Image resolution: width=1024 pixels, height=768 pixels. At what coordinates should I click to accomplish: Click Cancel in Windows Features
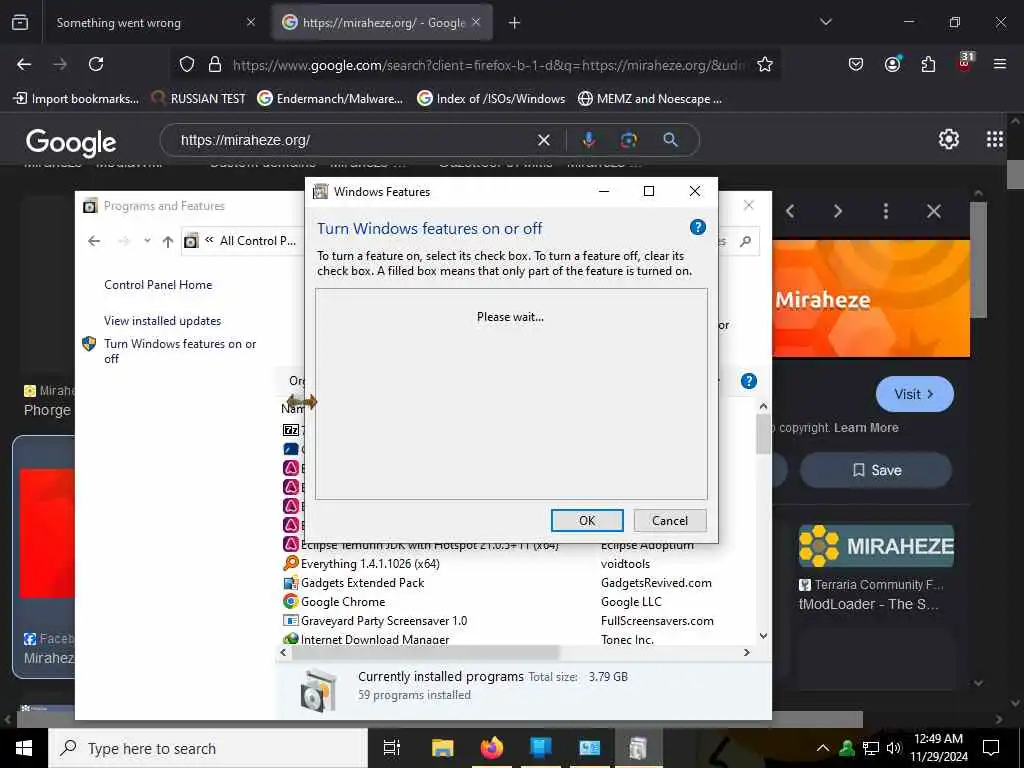point(670,520)
